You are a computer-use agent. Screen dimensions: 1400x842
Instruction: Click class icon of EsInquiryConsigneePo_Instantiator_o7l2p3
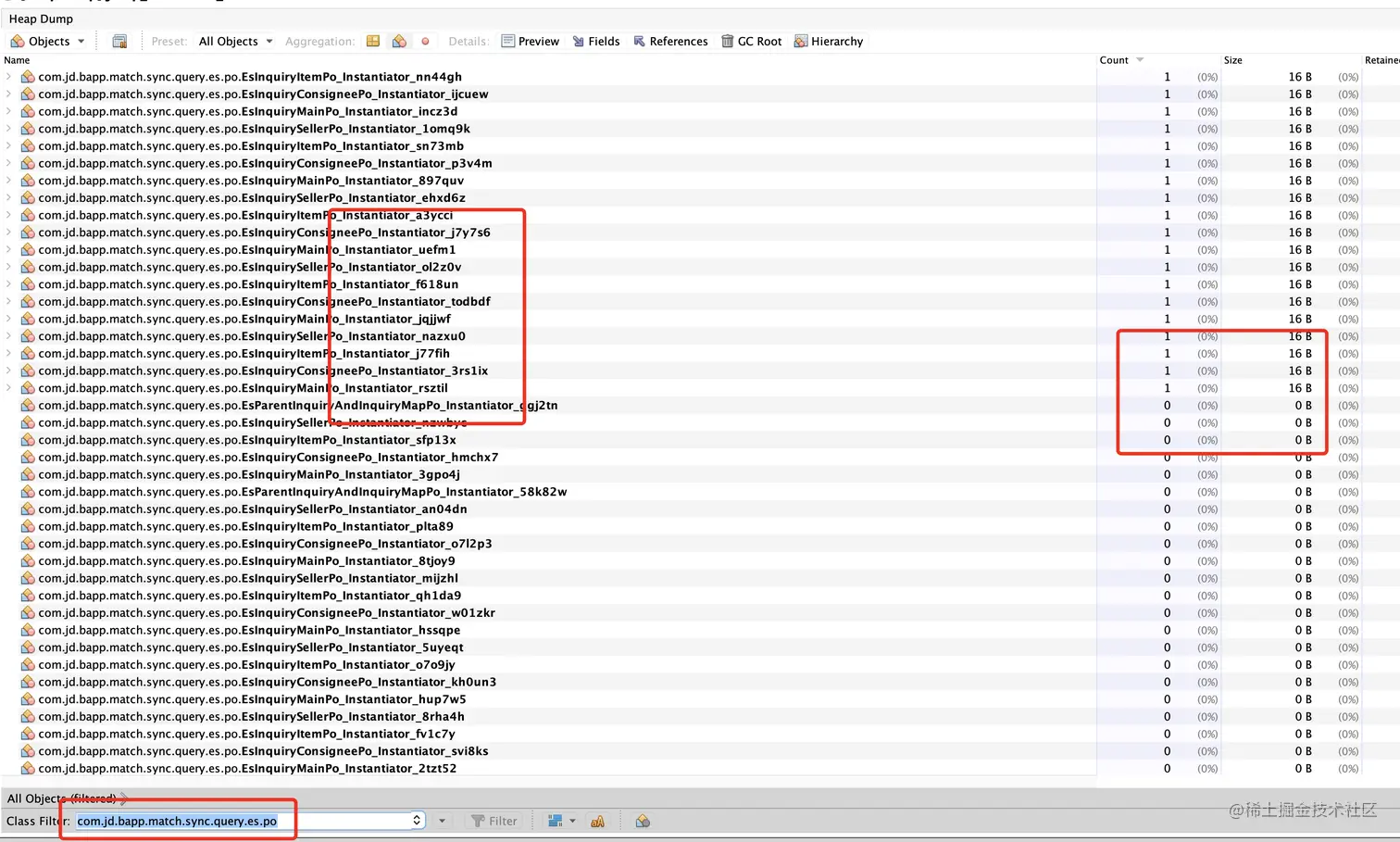[28, 544]
